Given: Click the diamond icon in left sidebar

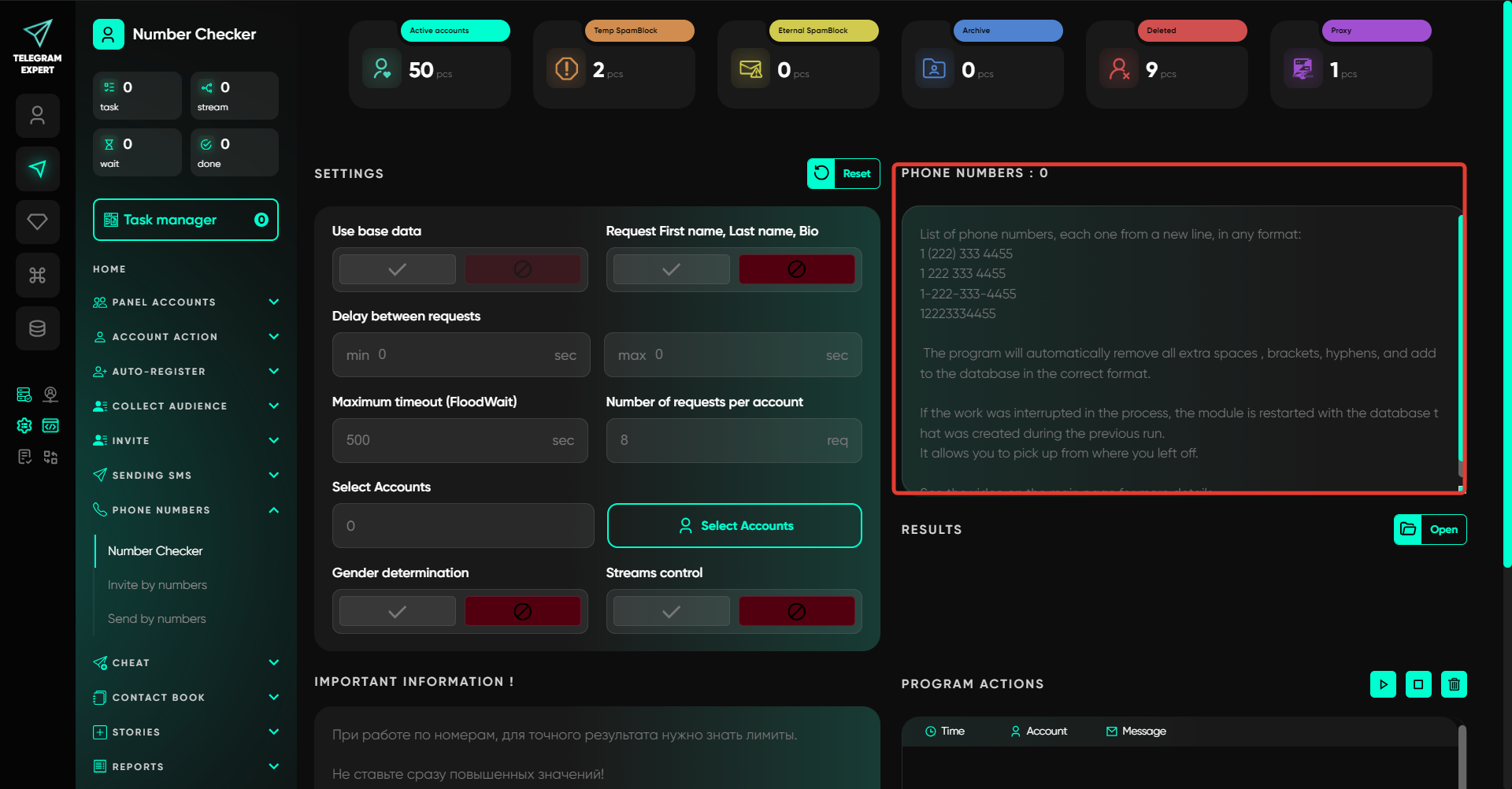Looking at the screenshot, I should 37,221.
